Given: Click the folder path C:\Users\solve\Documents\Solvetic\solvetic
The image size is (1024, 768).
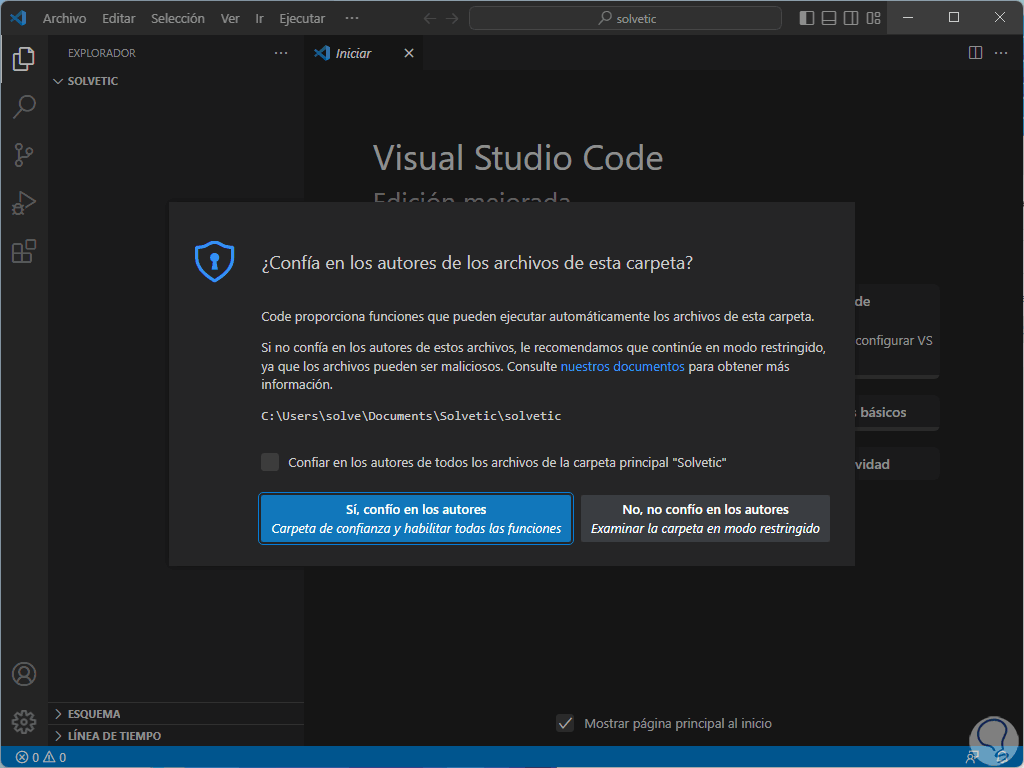Looking at the screenshot, I should (x=411, y=416).
